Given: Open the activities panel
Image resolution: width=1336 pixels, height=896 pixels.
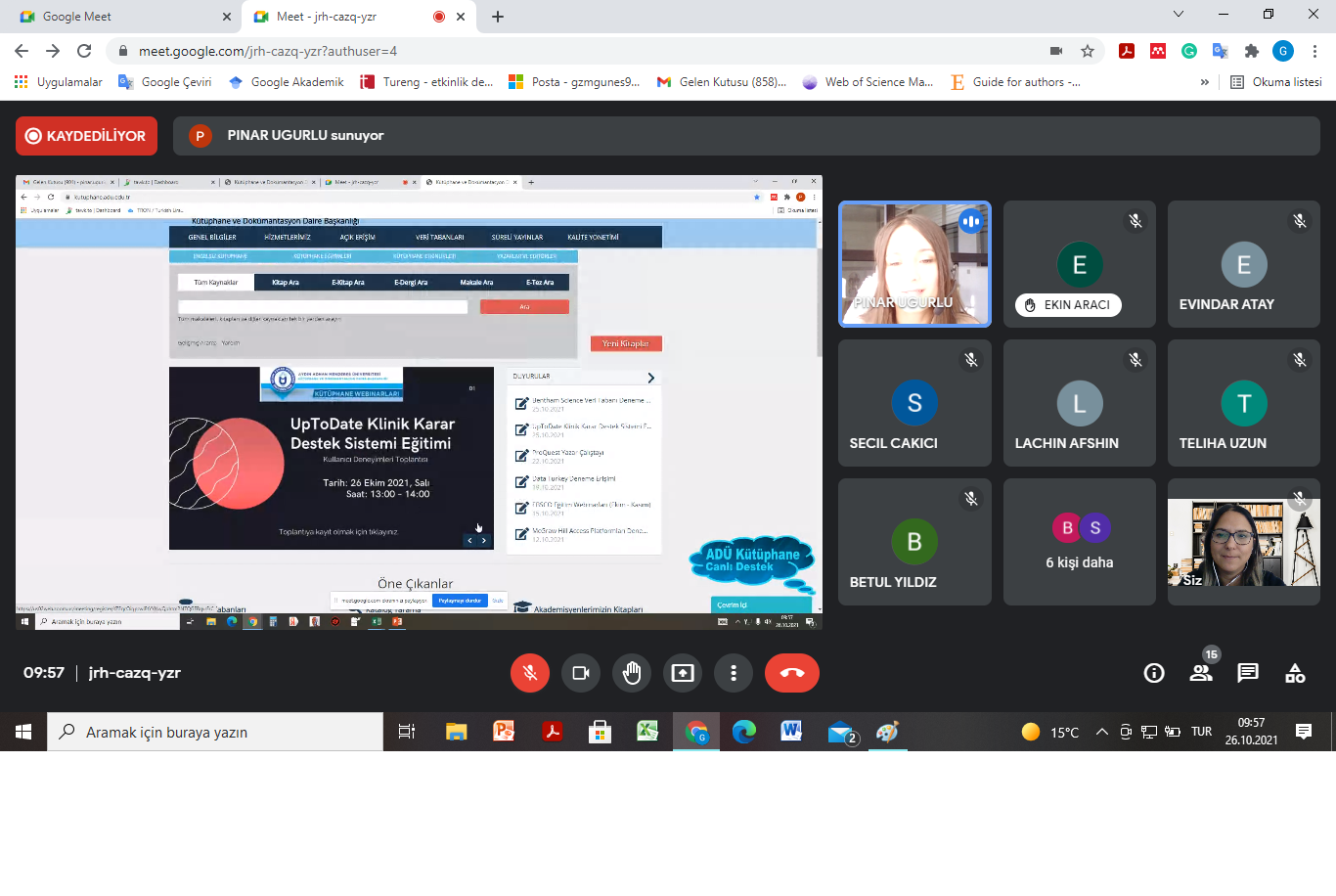Looking at the screenshot, I should tap(1295, 673).
